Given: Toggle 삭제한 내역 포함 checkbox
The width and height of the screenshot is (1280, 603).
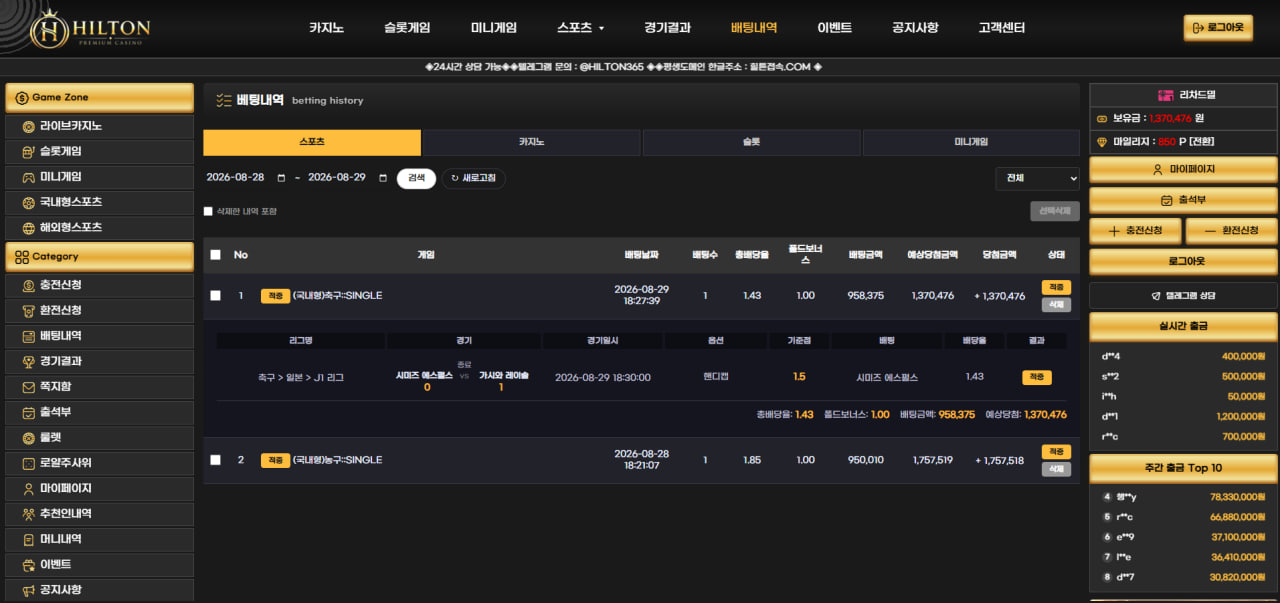Looking at the screenshot, I should (x=208, y=211).
